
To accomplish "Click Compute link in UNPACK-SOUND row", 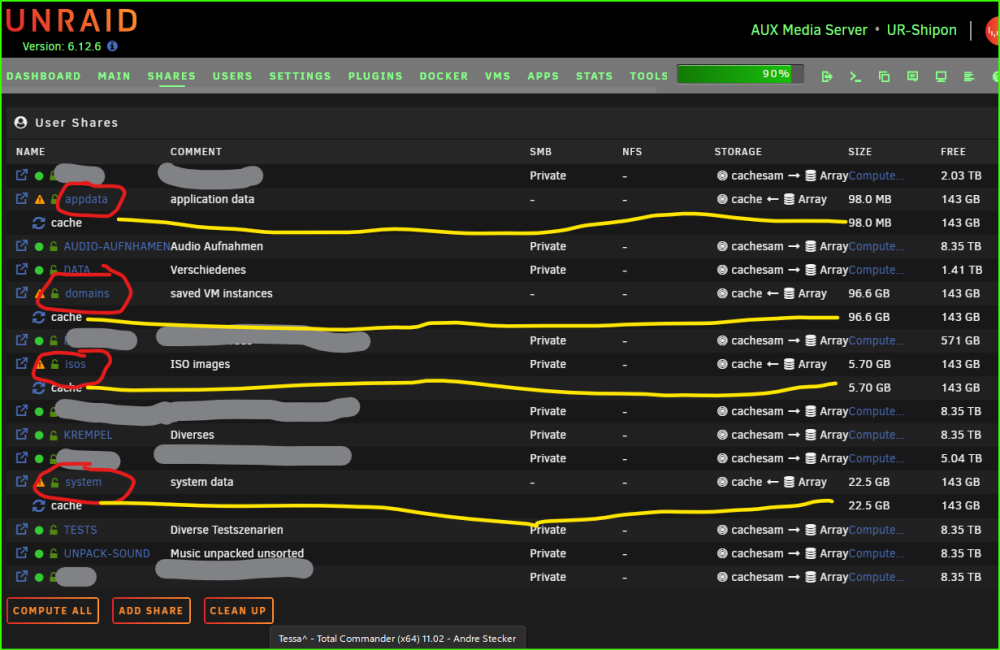I will coord(876,554).
